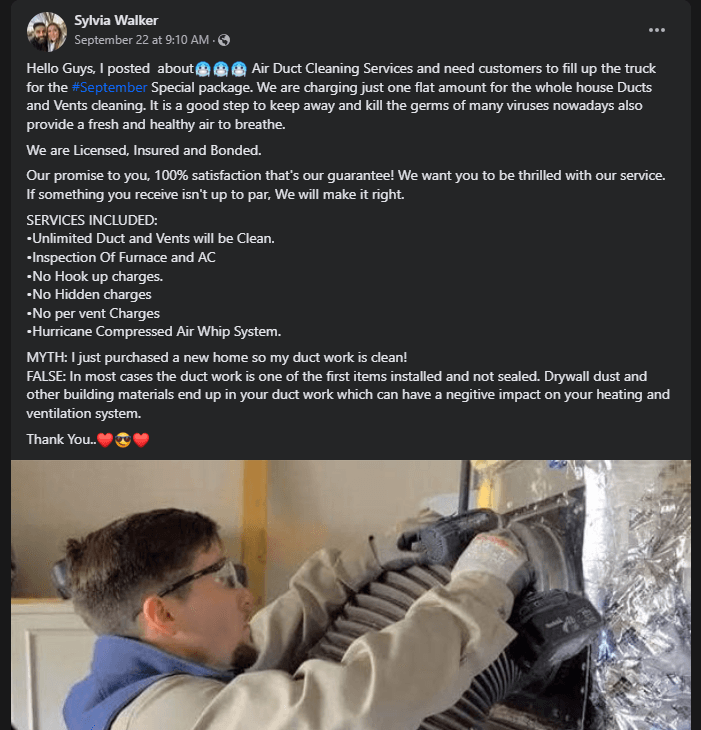Click "We are Licensed, Insured and Bonded." line
Screen dimensions: 701x730
coord(144,150)
